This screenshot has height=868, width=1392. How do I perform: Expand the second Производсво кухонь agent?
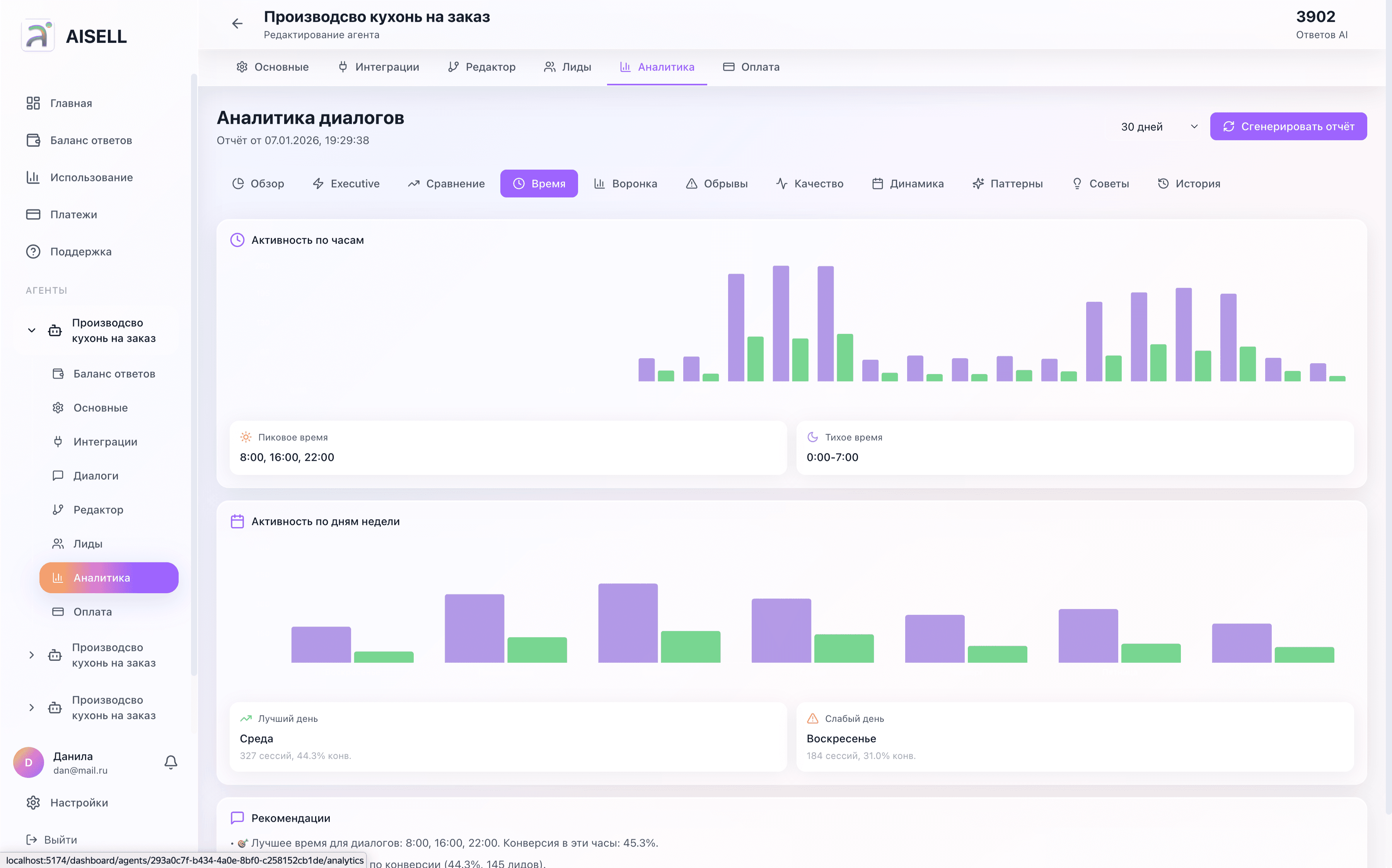click(x=32, y=654)
